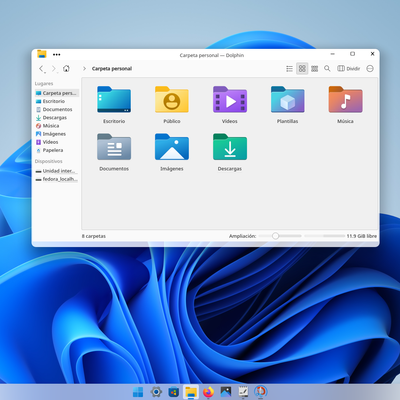
Task: Open the image viewer icon in the taskbar
Action: 226,392
